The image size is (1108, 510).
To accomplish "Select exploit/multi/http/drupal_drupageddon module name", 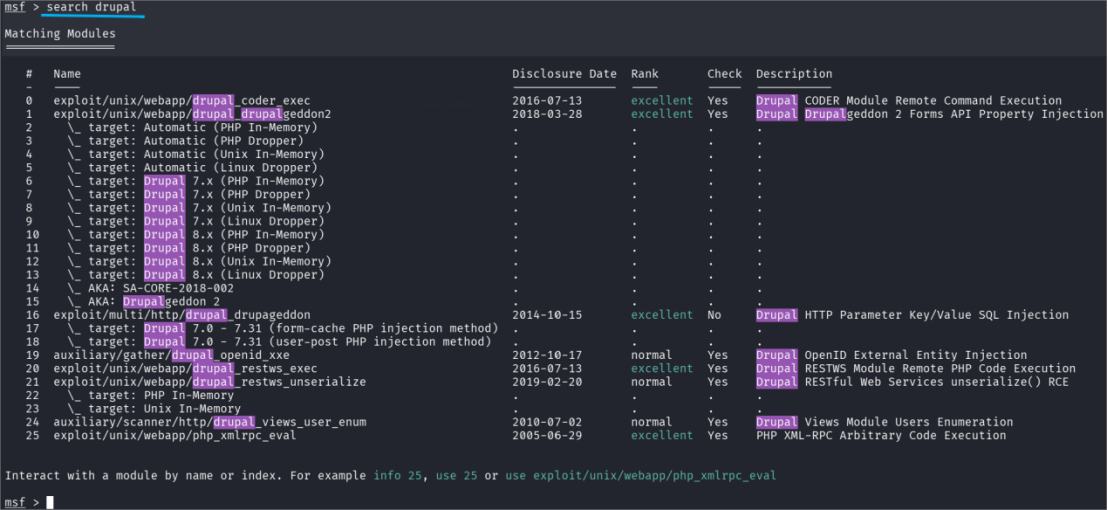I will tap(182, 315).
